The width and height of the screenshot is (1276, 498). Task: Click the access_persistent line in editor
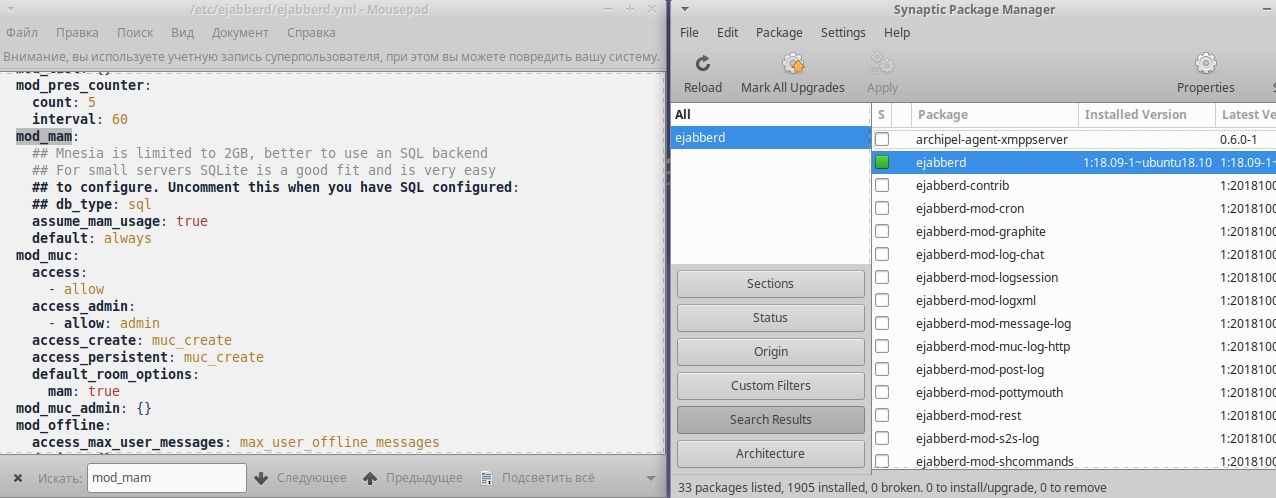(148, 357)
